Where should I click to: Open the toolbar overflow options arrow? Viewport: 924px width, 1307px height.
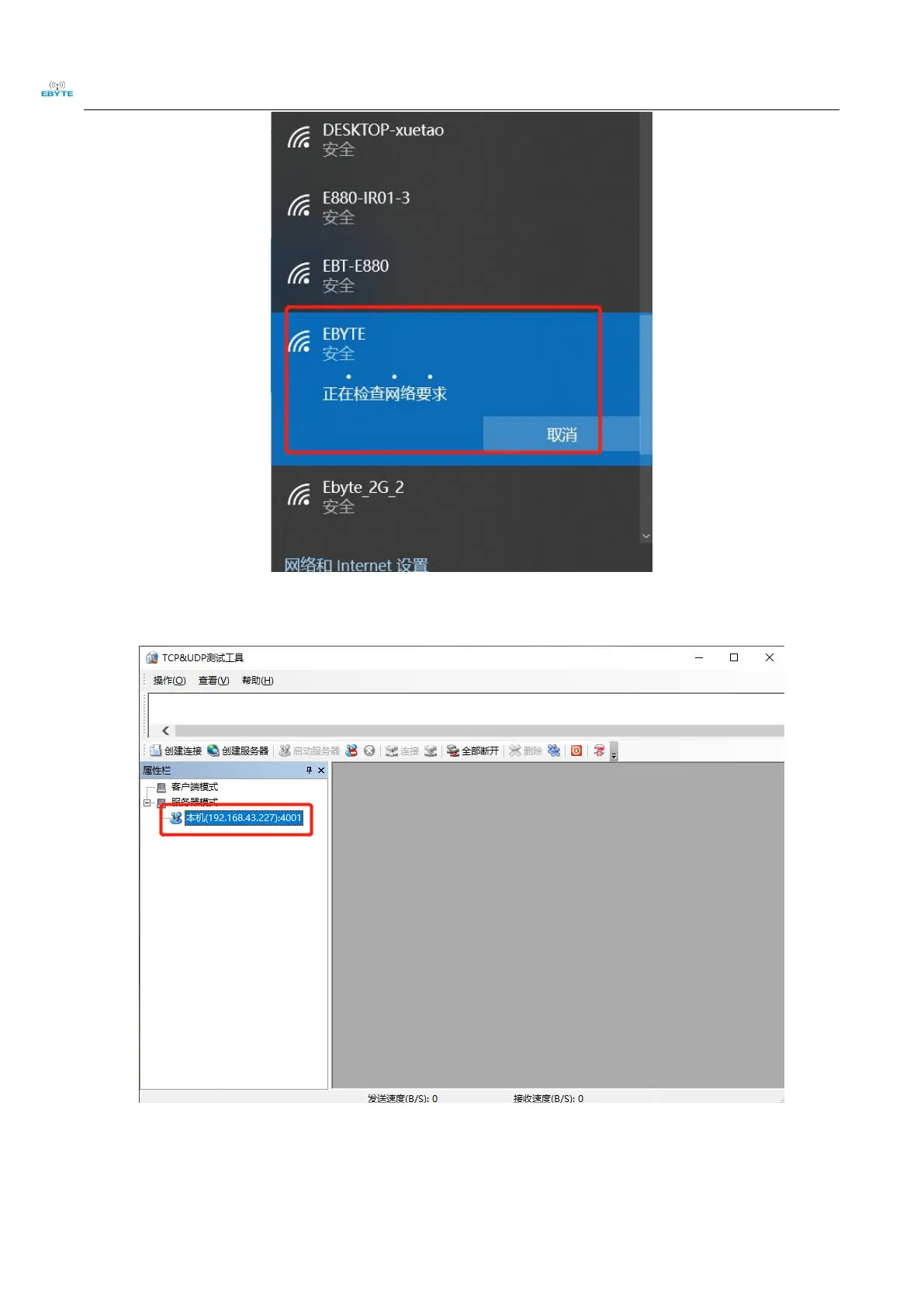click(614, 752)
